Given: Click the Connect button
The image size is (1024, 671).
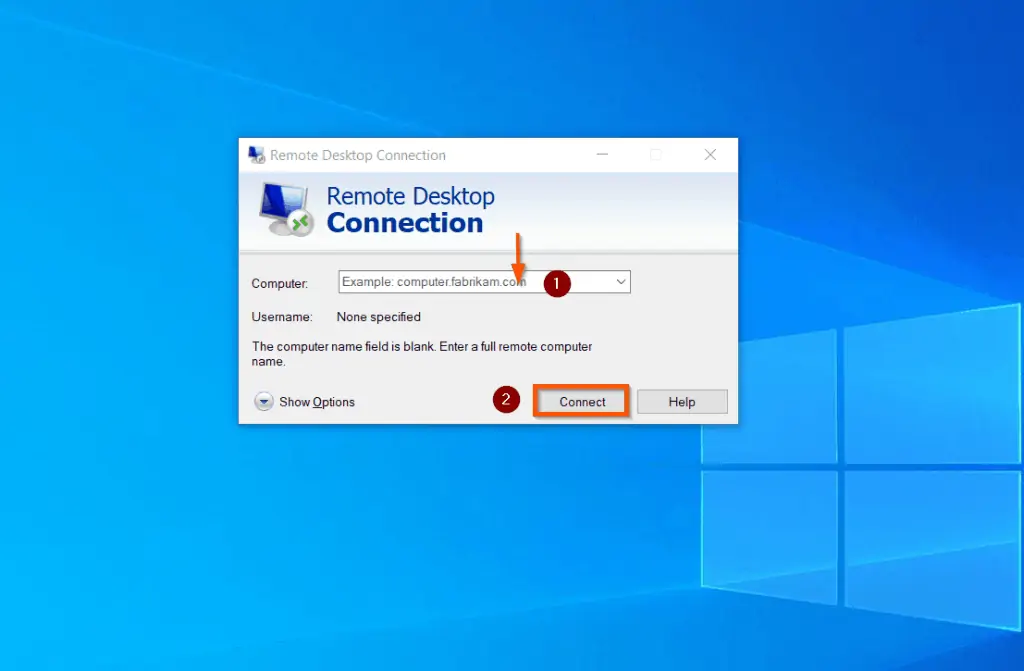Looking at the screenshot, I should (x=580, y=401).
